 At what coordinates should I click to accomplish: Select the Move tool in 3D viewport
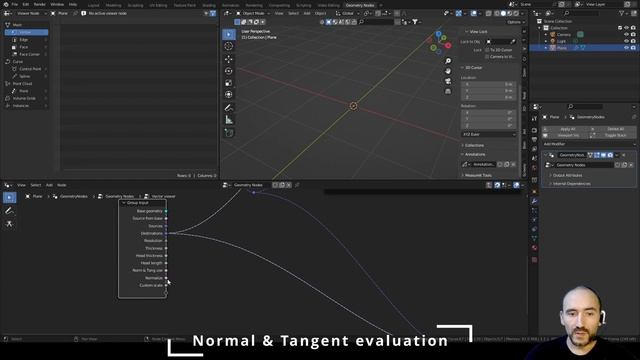[229, 59]
